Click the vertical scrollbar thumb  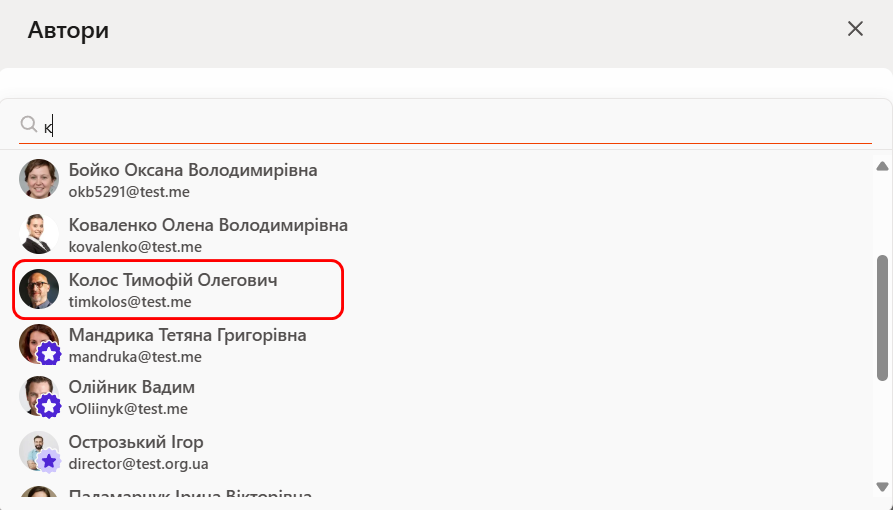coord(882,317)
